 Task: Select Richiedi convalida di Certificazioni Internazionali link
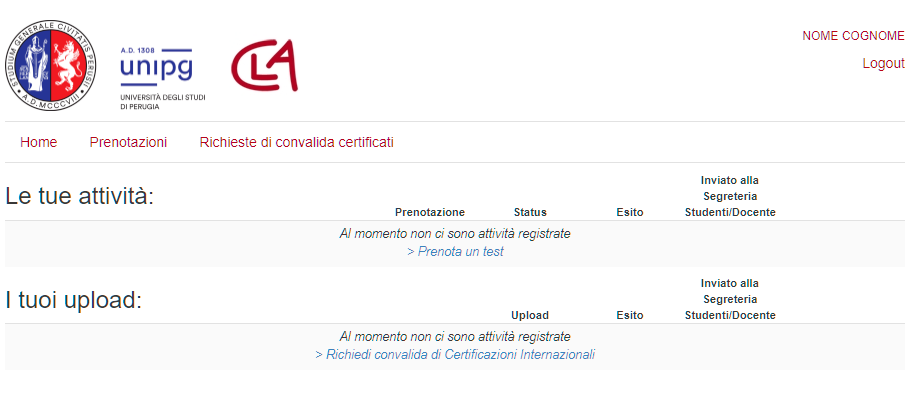coord(455,354)
